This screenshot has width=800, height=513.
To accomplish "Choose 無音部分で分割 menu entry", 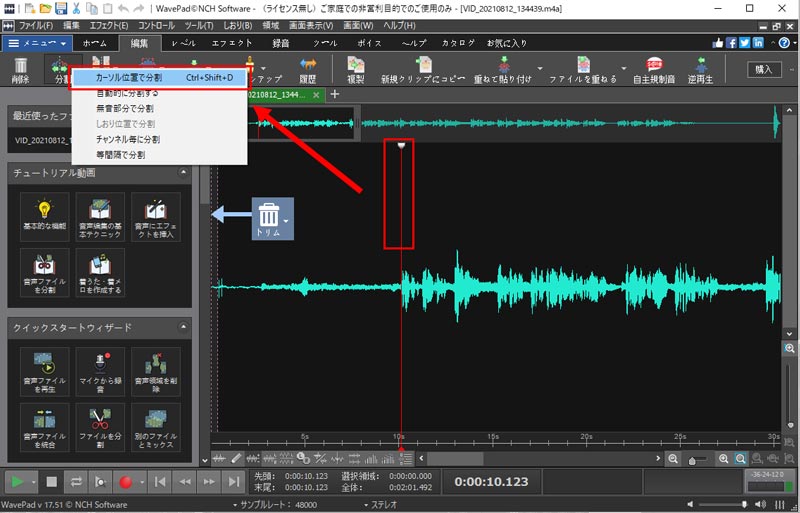I will tap(125, 108).
